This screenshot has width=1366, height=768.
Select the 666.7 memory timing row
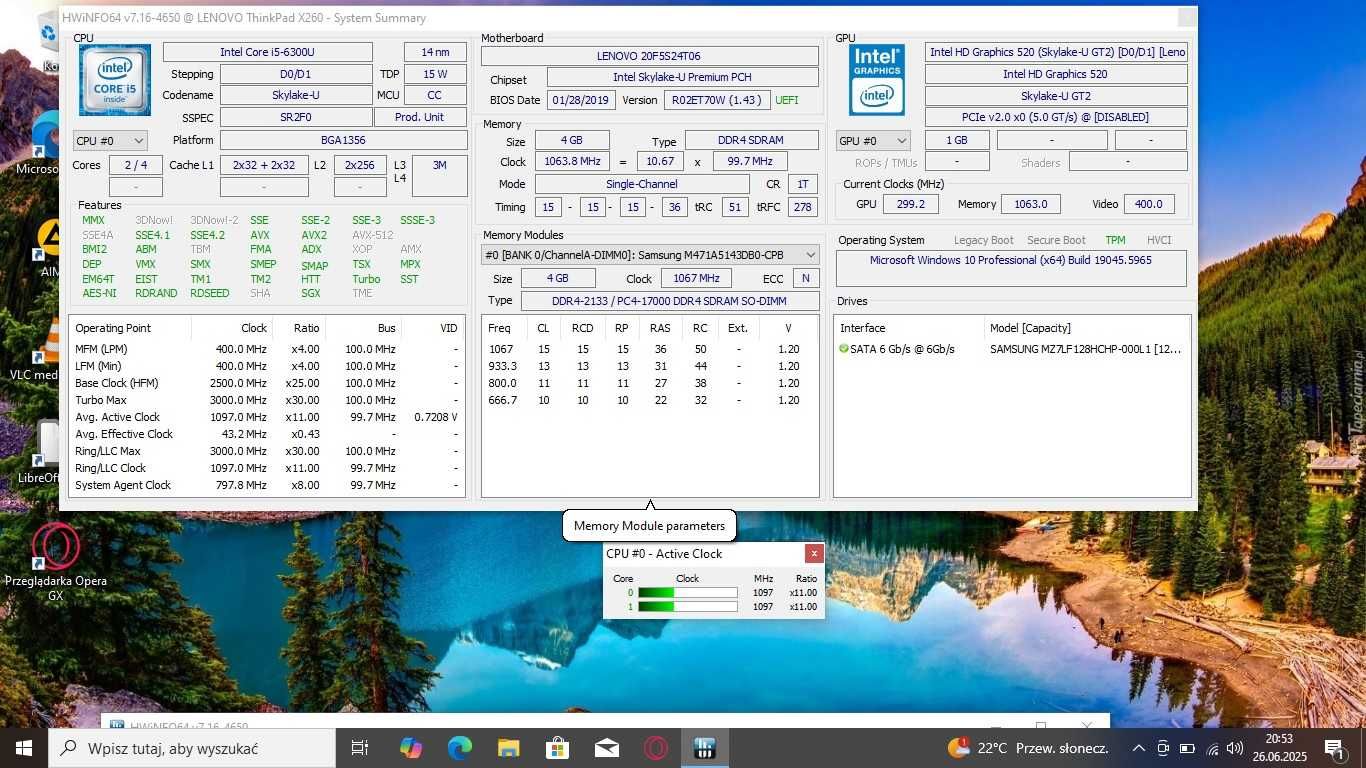click(650, 400)
